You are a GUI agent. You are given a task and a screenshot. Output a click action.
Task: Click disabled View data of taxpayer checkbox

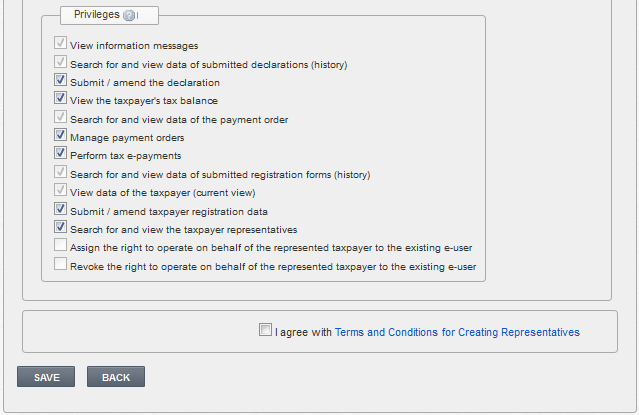[60, 190]
